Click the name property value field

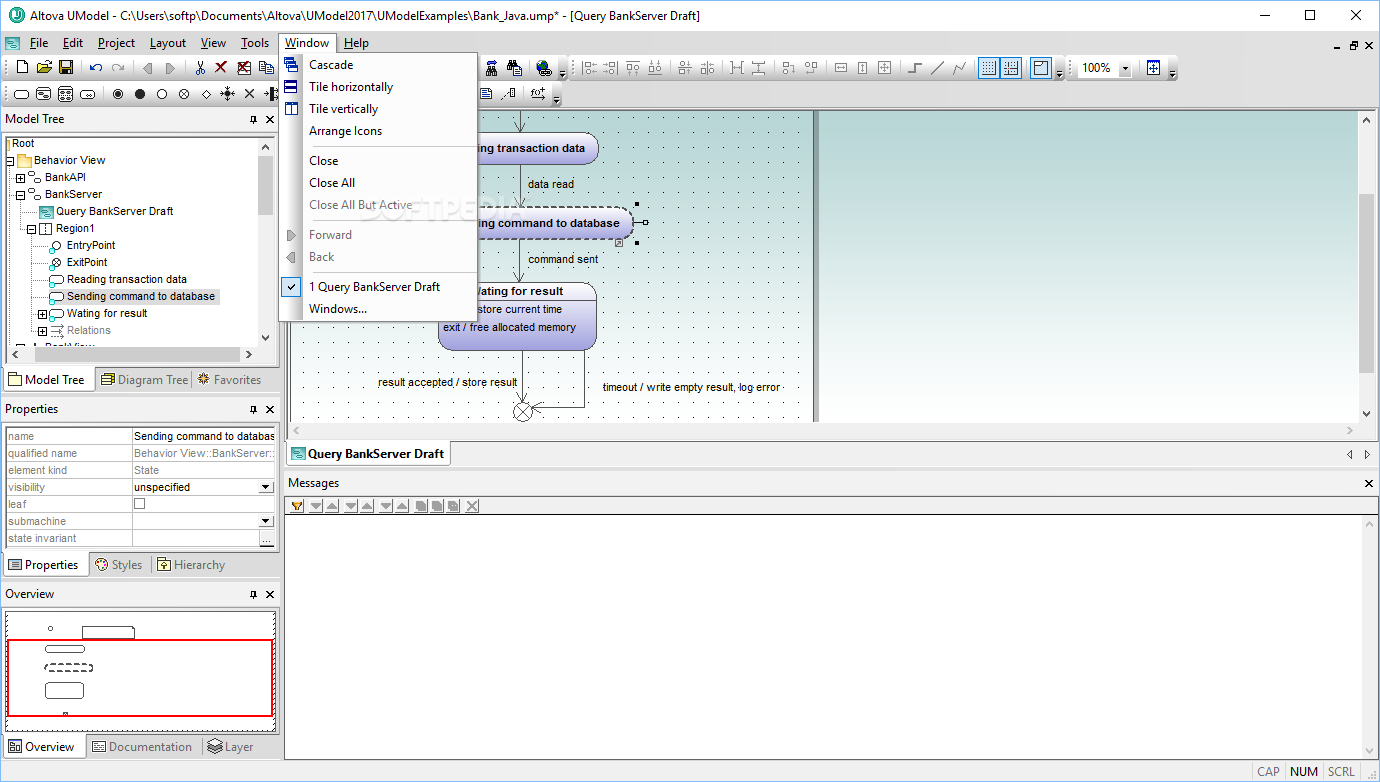click(204, 436)
